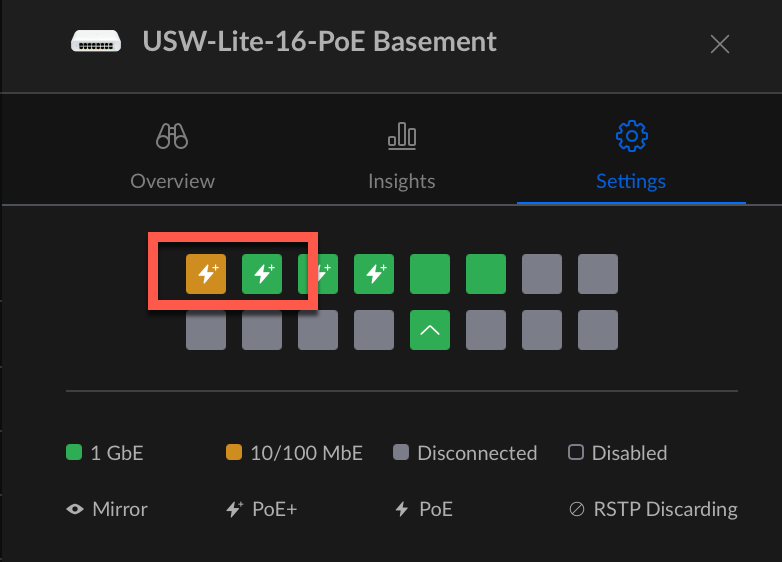This screenshot has height=562, width=782.
Task: Select the second PoE+ port in top row
Action: tap(262, 274)
